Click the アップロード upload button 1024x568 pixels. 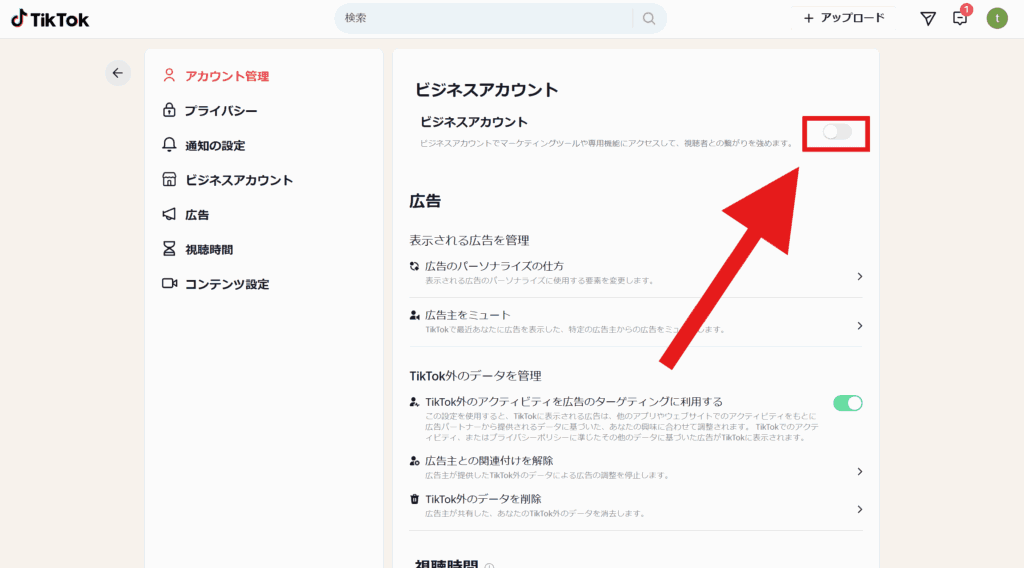(844, 18)
